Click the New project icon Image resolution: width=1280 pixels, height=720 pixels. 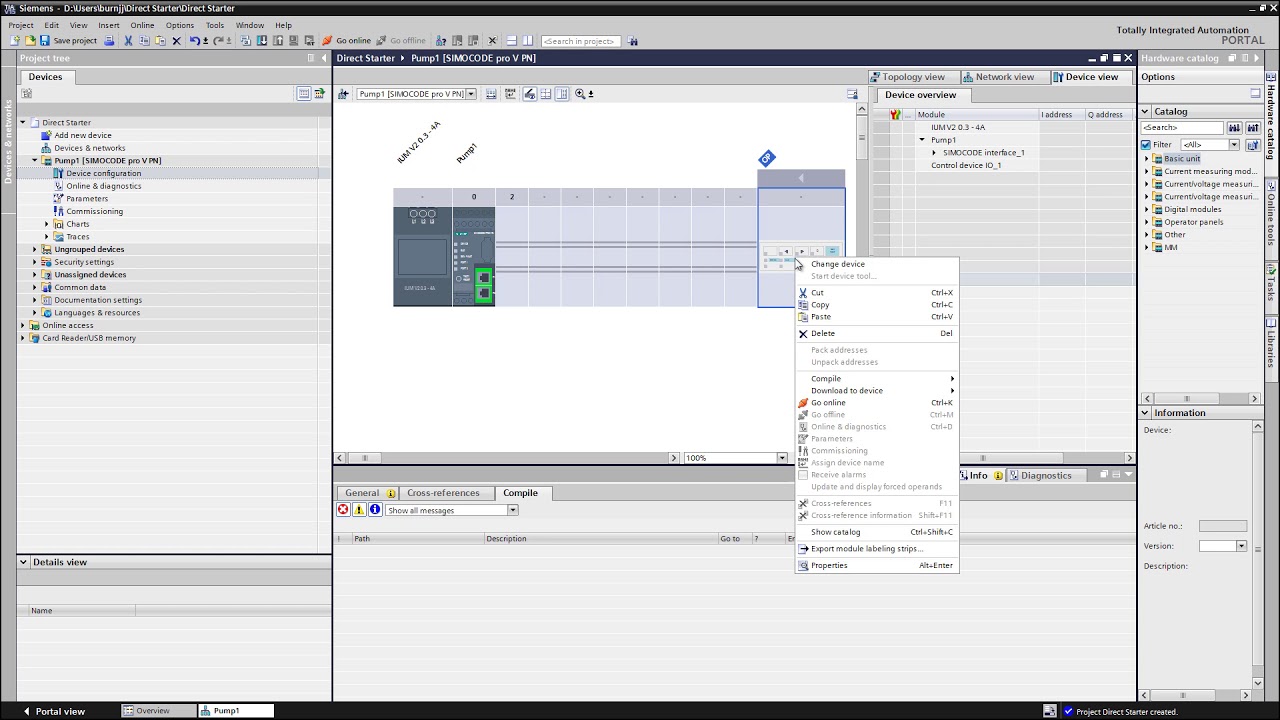[14, 41]
